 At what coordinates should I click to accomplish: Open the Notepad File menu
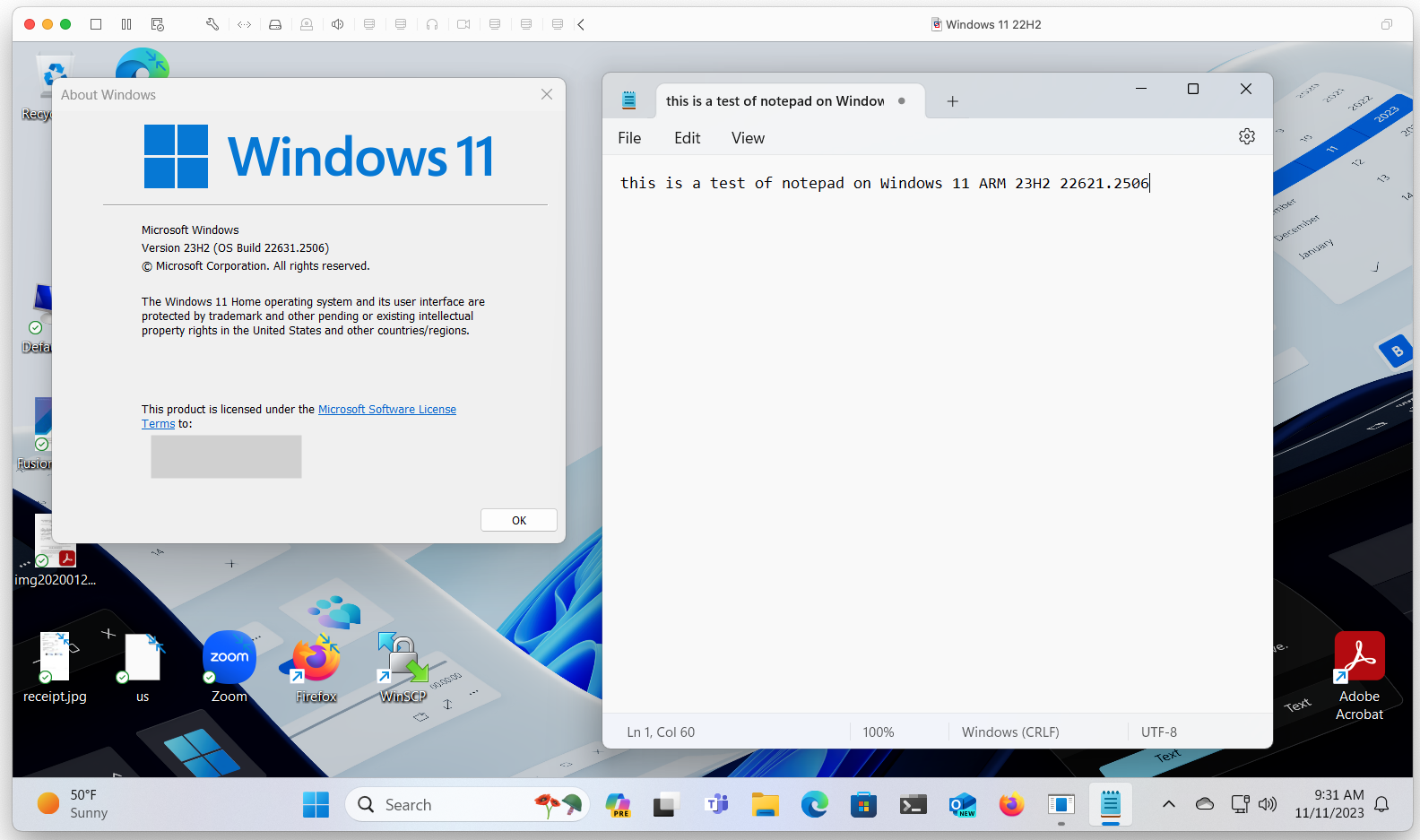(629, 138)
